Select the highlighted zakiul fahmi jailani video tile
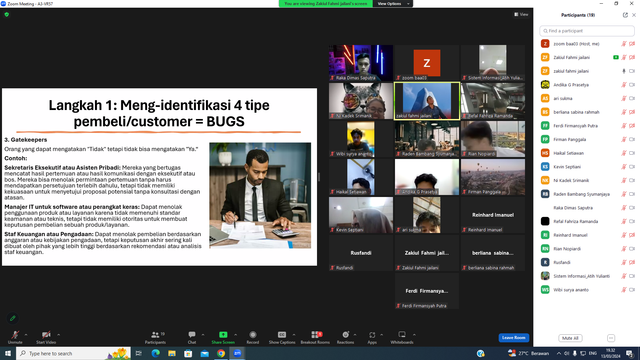 [x=427, y=101]
